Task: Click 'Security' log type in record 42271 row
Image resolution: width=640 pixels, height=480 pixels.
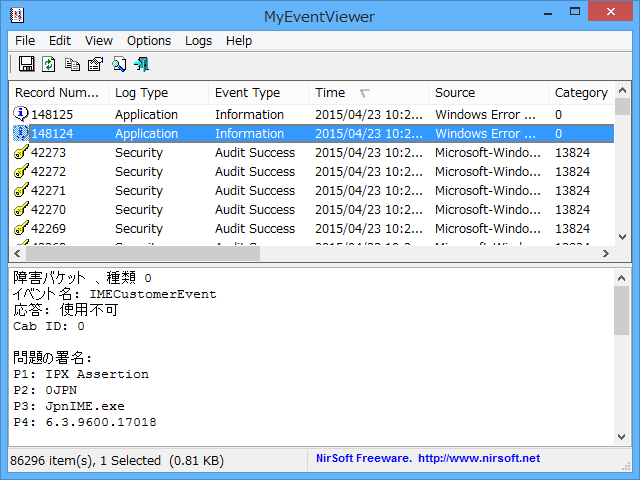Action: pos(139,191)
